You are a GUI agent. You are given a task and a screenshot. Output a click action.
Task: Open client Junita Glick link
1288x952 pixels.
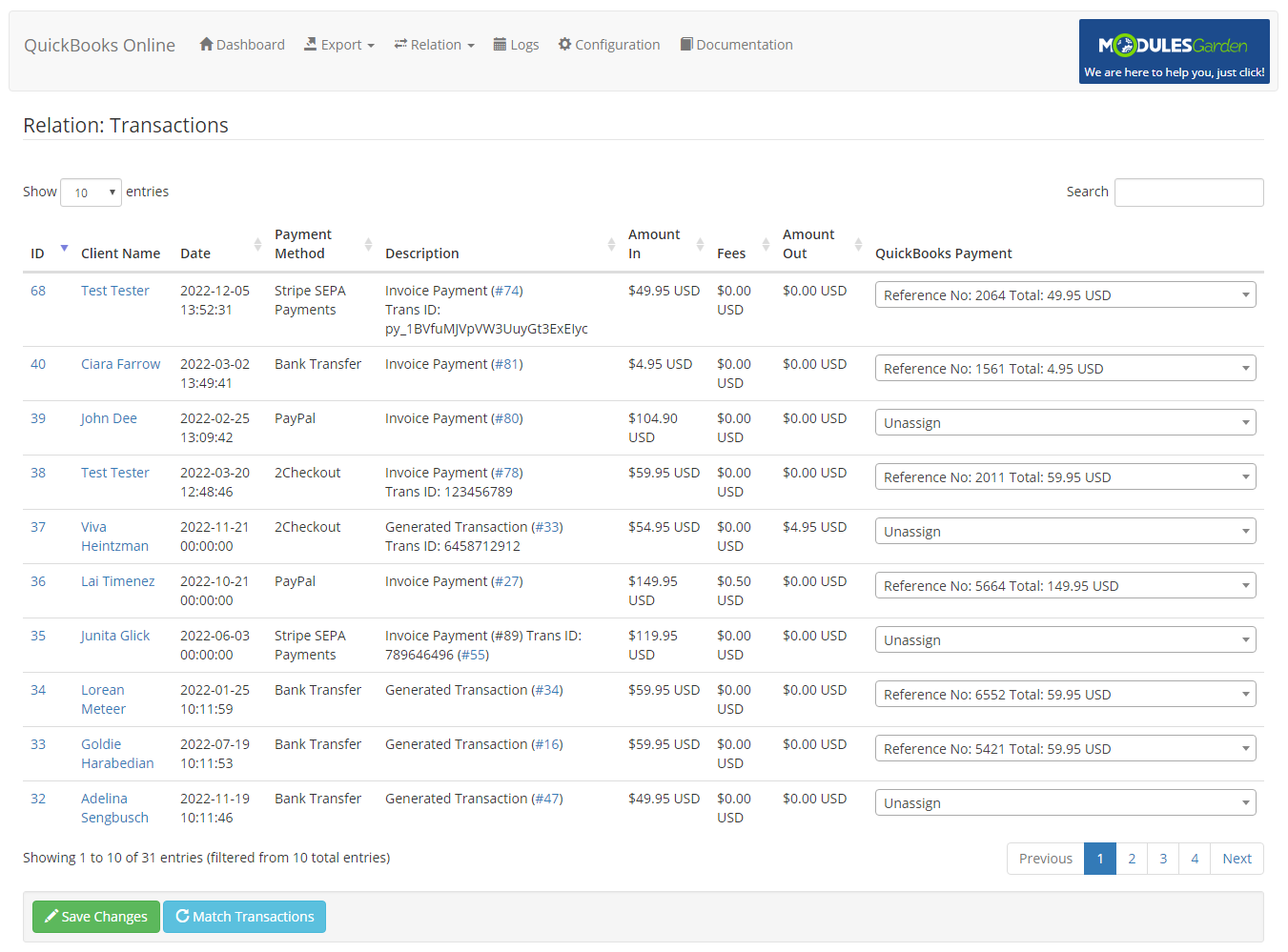point(115,636)
